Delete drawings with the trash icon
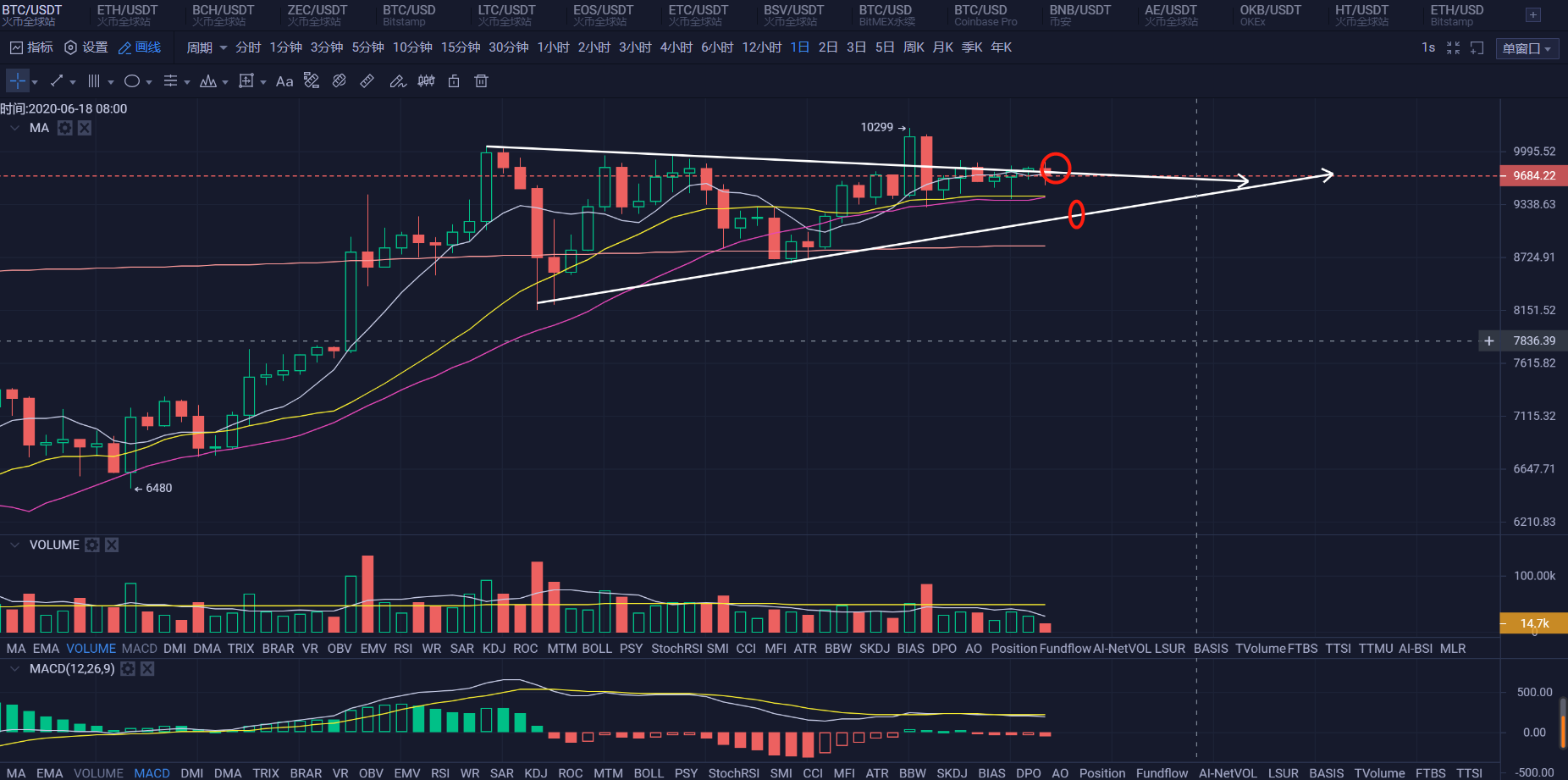Viewport: 1568px width, 780px height. tap(481, 81)
